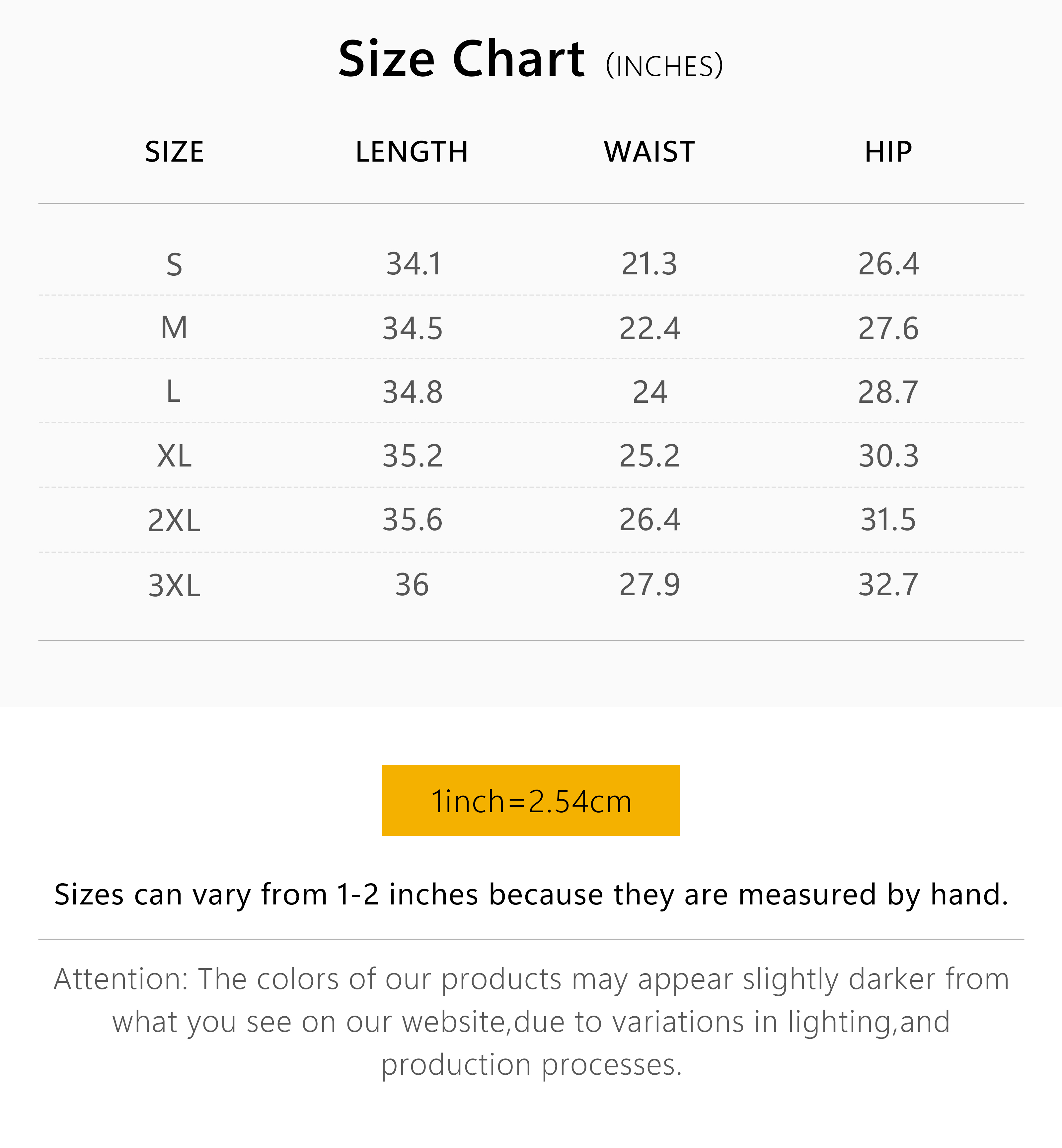Click the length value 36
The width and height of the screenshot is (1062, 1148).
(412, 585)
